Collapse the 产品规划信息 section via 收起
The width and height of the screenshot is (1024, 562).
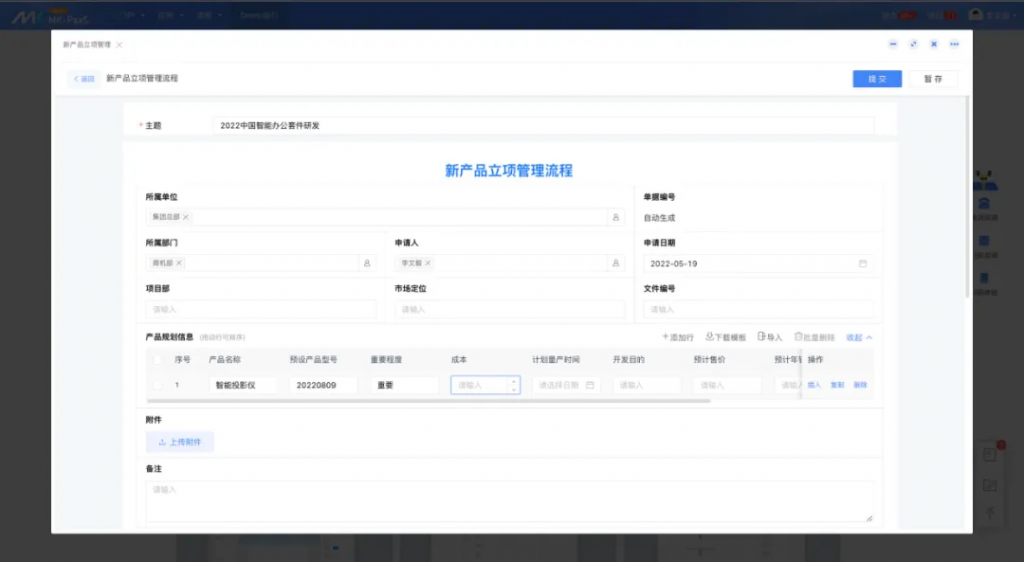pos(859,338)
